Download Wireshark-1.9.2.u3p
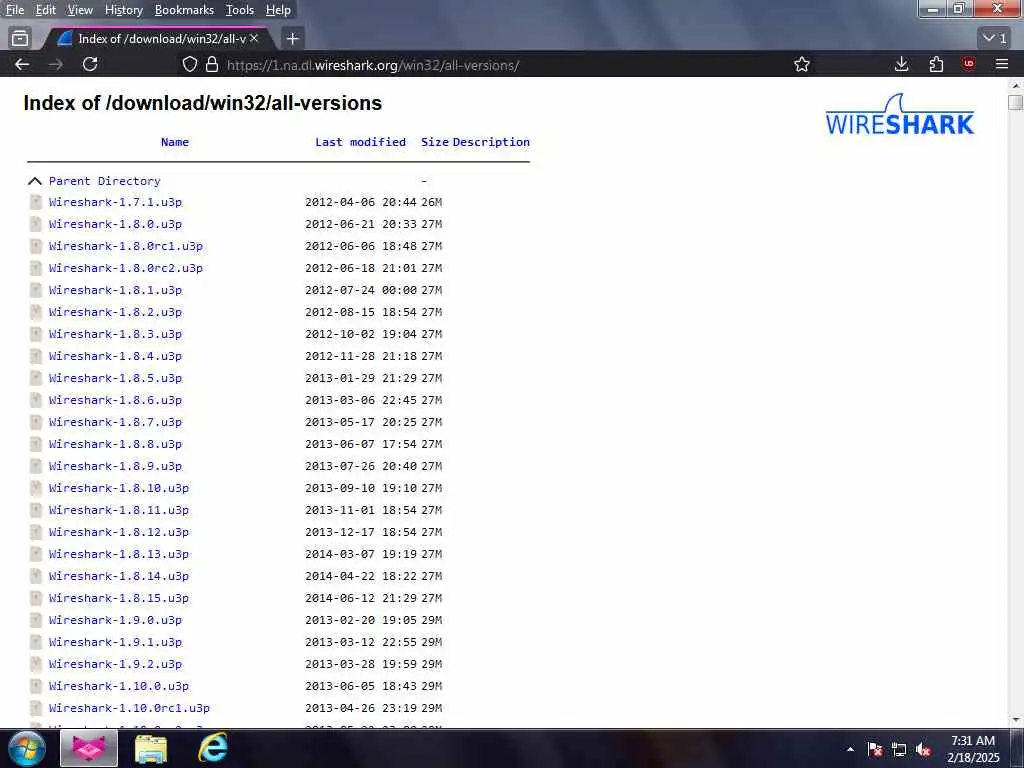The image size is (1024, 768). (x=116, y=664)
